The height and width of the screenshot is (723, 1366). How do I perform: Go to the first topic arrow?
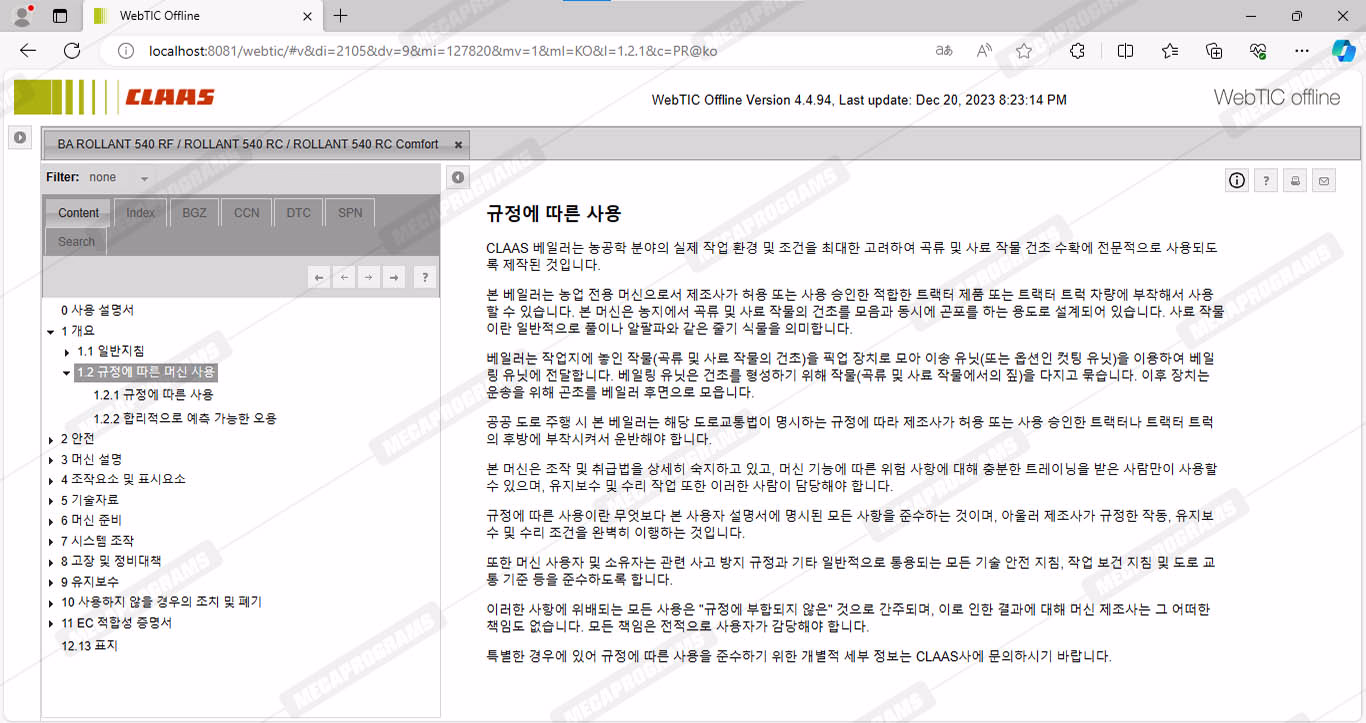pos(319,277)
